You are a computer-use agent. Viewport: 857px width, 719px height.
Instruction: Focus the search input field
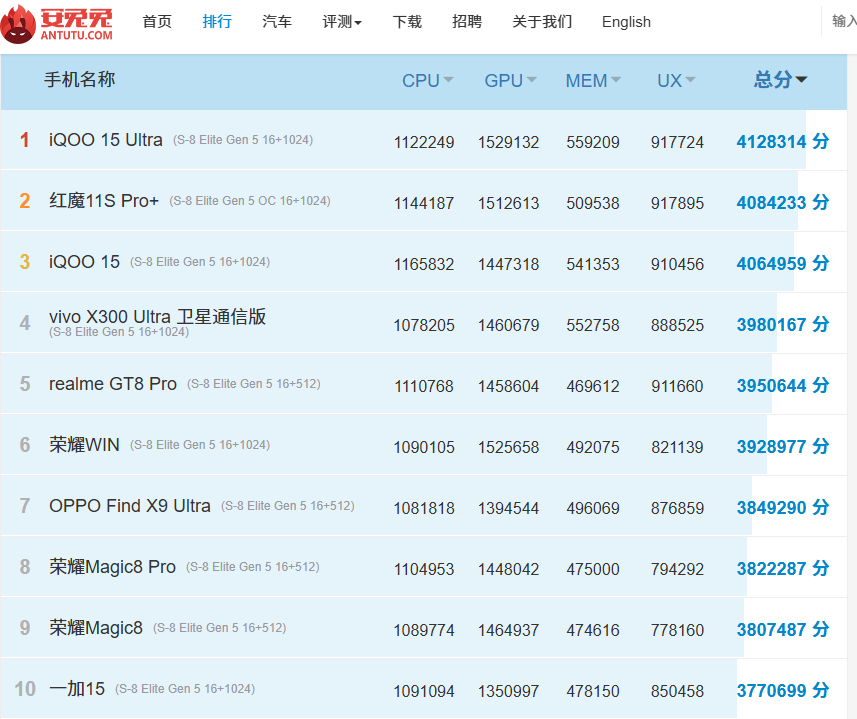840,21
